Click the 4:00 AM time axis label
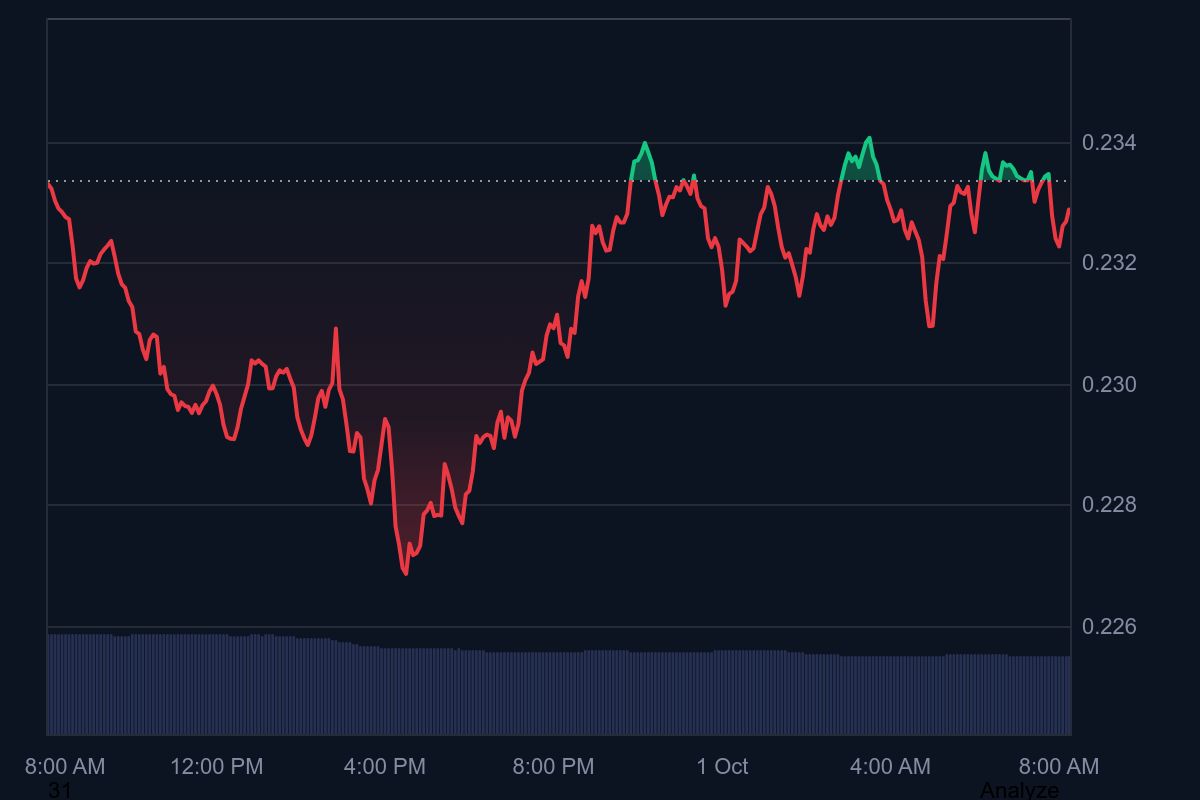1200x800 pixels. click(x=890, y=766)
